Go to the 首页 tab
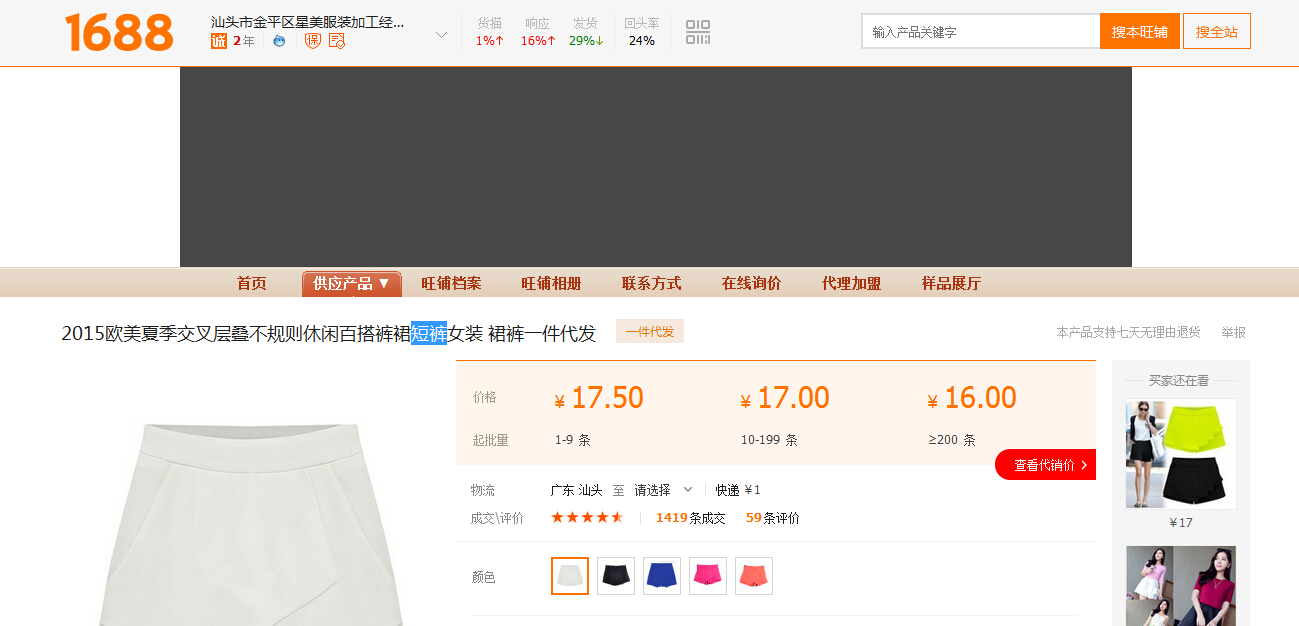The image size is (1299, 626). (251, 283)
